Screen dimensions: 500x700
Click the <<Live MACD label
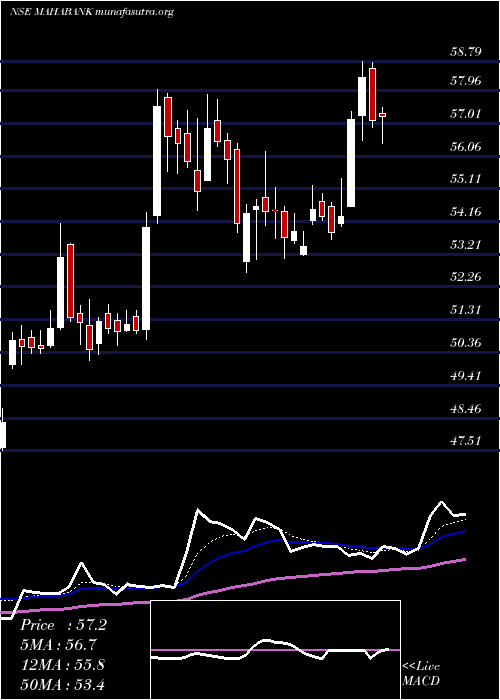point(421,674)
